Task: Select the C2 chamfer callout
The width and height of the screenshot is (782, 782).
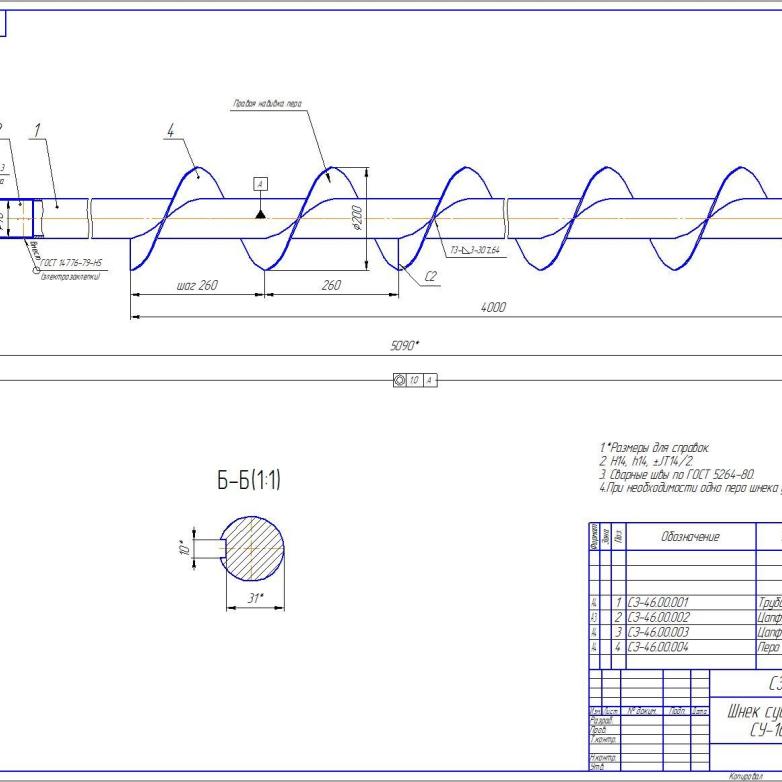Action: point(431,276)
